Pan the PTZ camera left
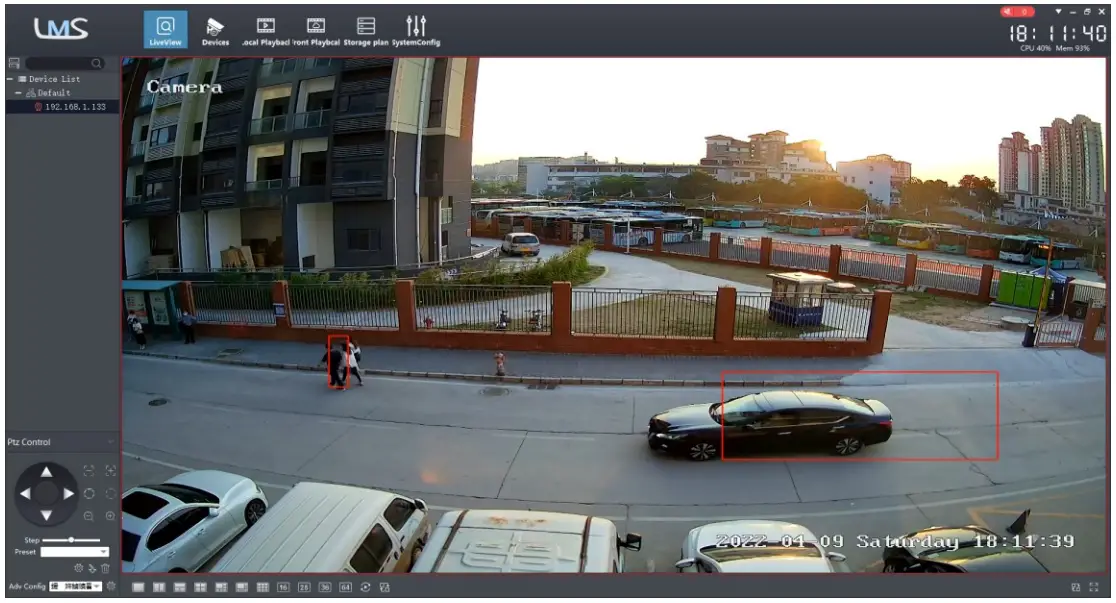The image size is (1116, 603). [25, 493]
